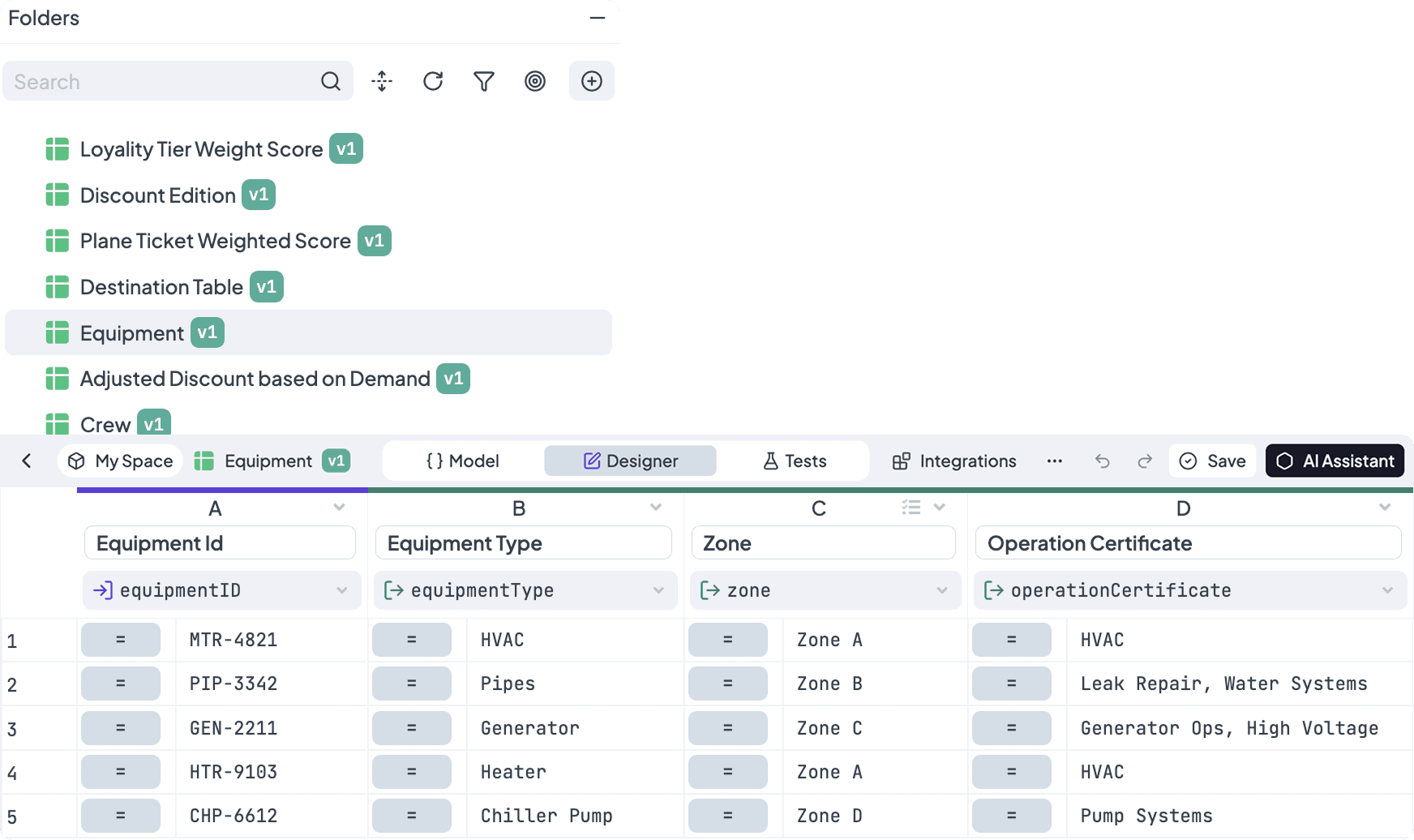Click the redo arrow icon

tap(1145, 461)
